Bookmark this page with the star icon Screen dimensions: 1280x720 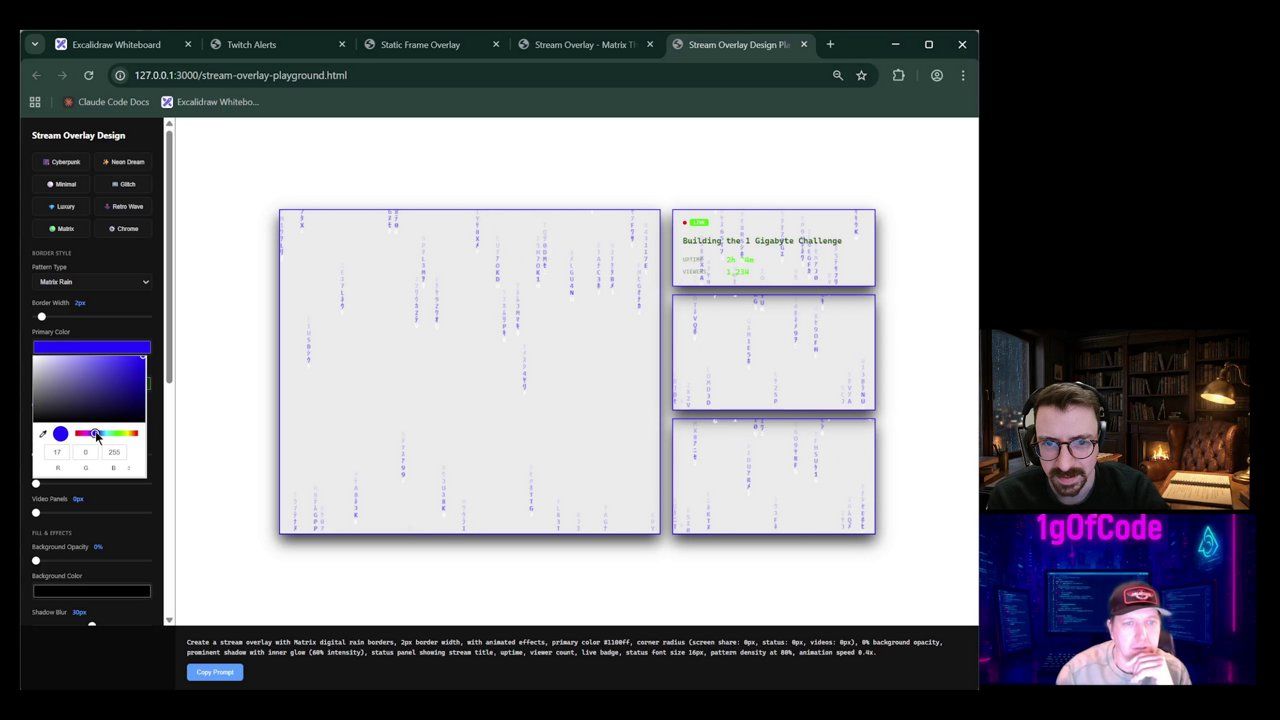861,75
